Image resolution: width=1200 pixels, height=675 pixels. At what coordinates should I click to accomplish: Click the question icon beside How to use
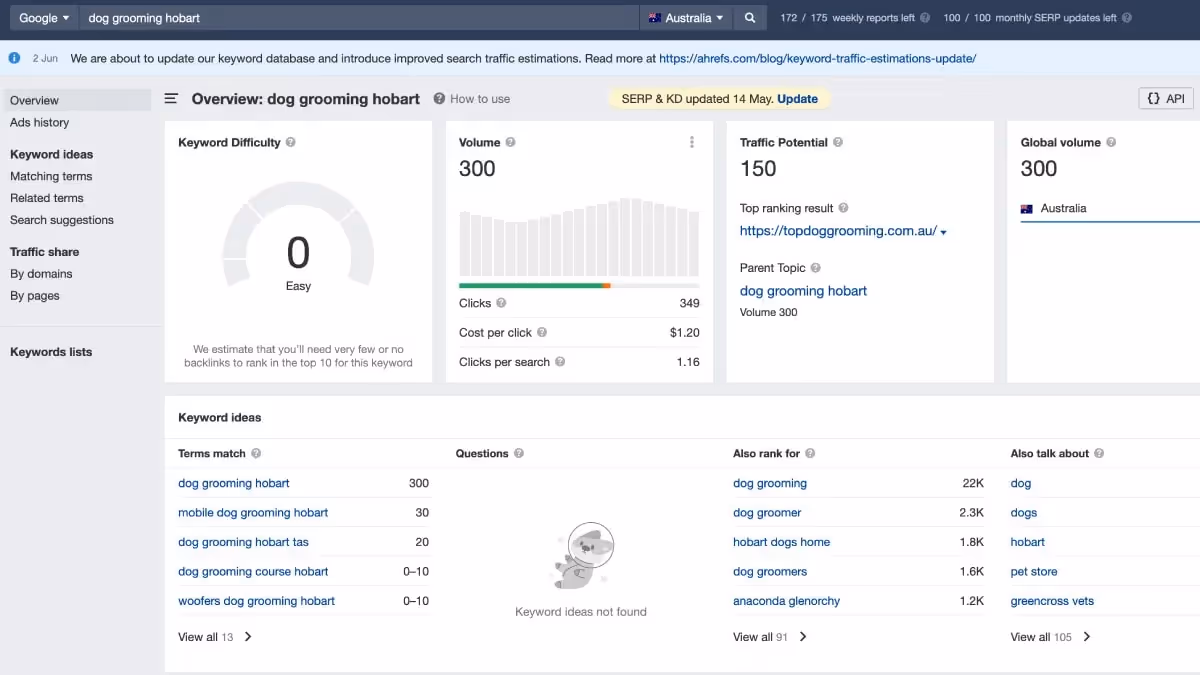(x=439, y=99)
